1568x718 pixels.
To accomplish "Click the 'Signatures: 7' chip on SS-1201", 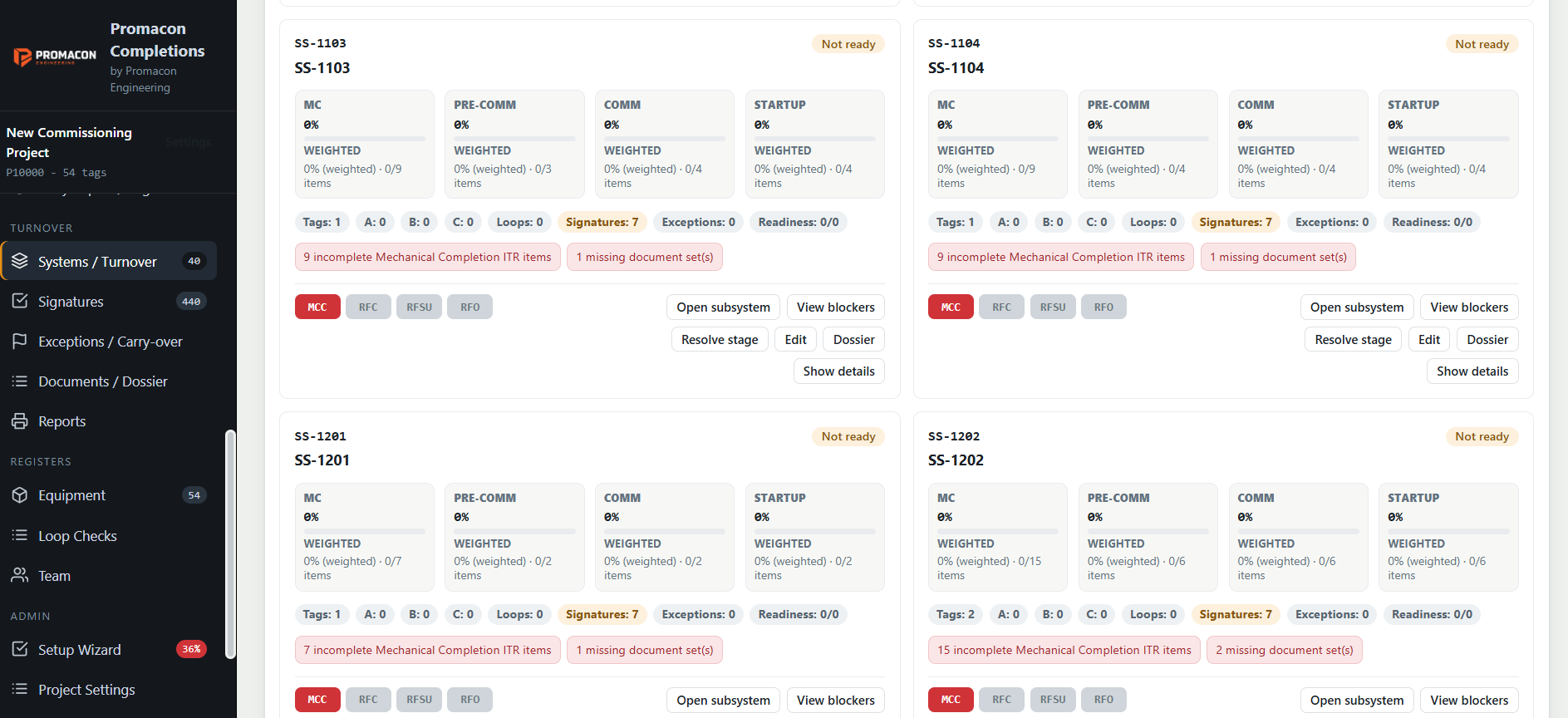I will pos(602,614).
